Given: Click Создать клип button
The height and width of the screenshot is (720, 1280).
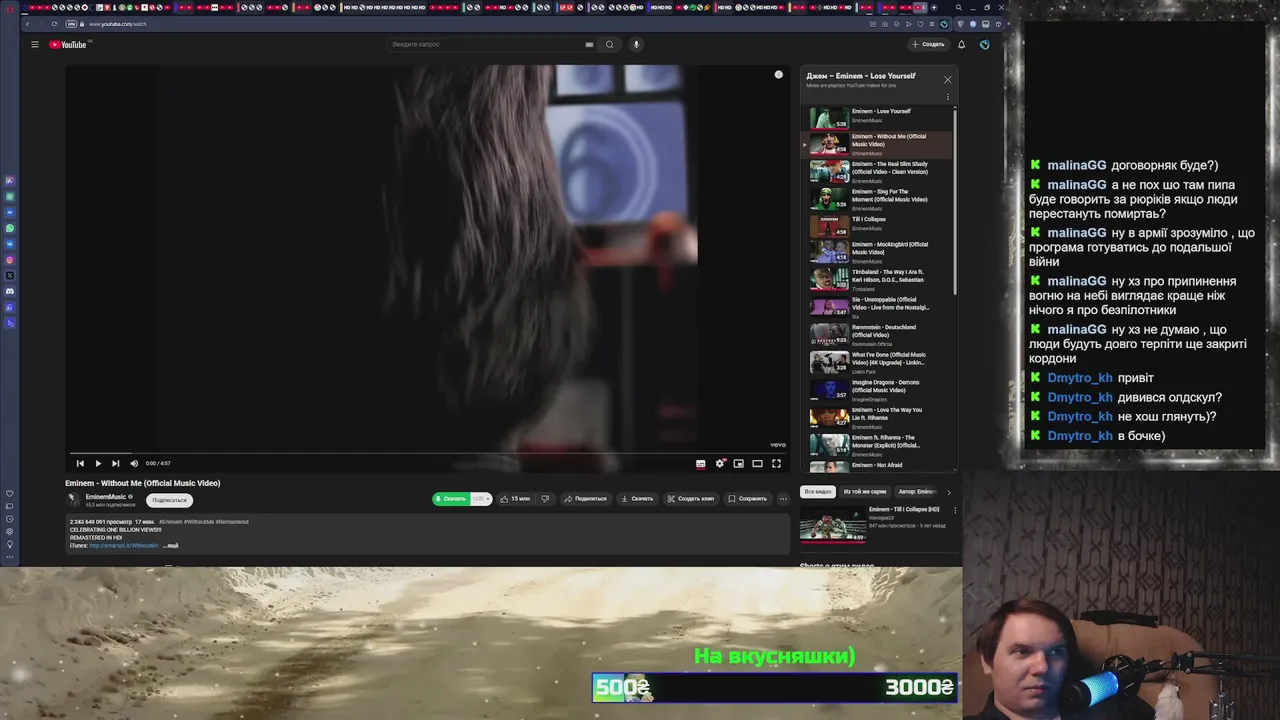Looking at the screenshot, I should [691, 498].
